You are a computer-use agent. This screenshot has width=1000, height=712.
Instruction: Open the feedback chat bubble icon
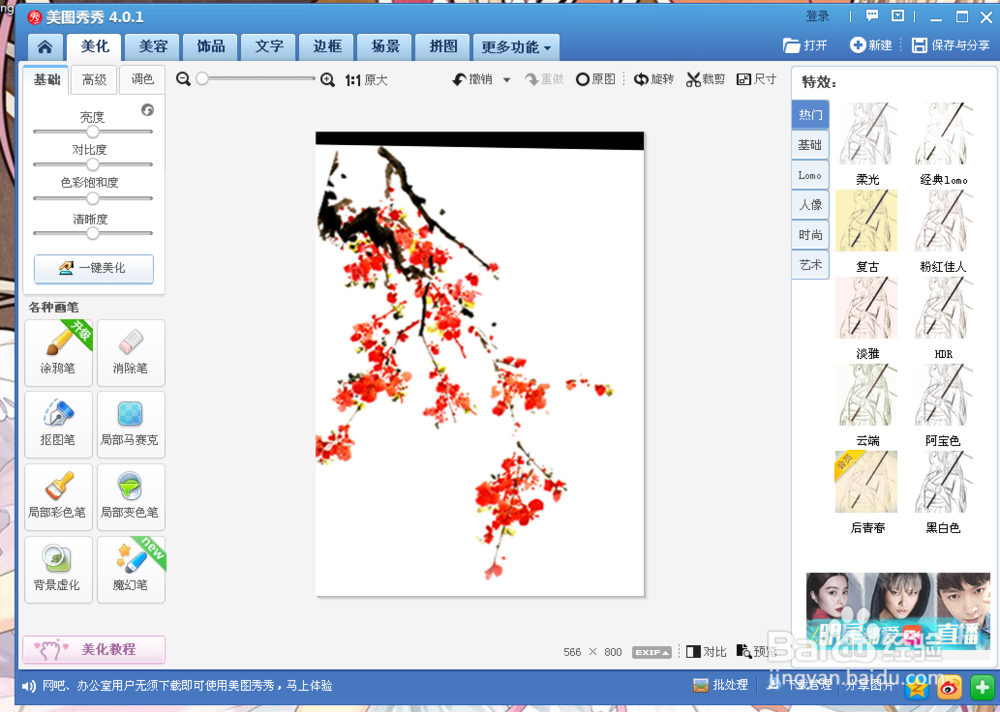pos(872,16)
